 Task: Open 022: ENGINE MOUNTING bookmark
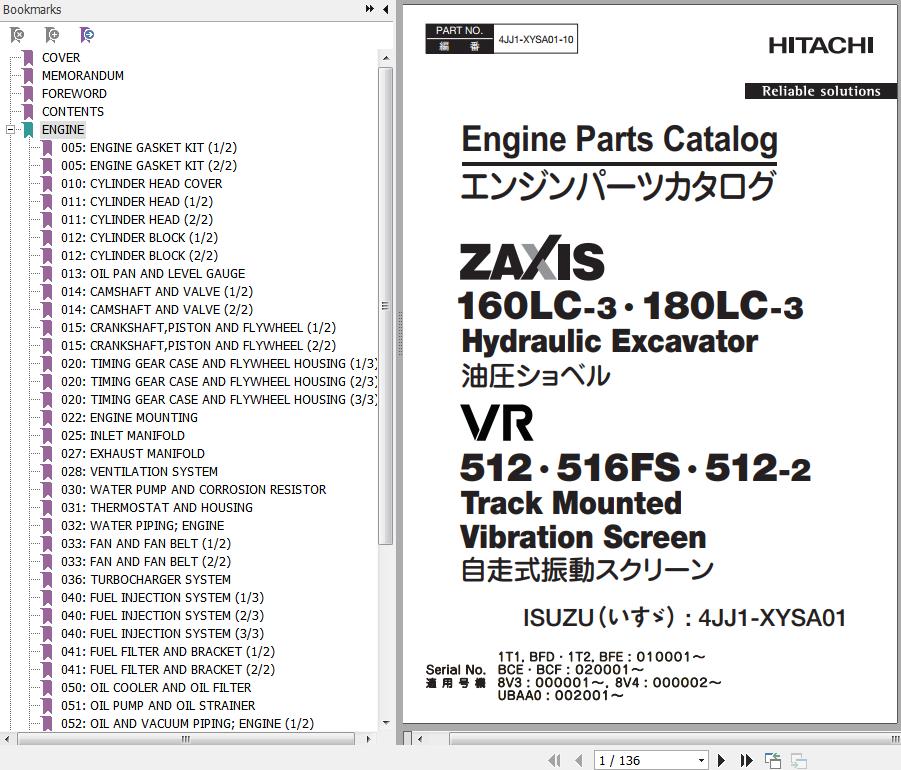click(x=129, y=417)
